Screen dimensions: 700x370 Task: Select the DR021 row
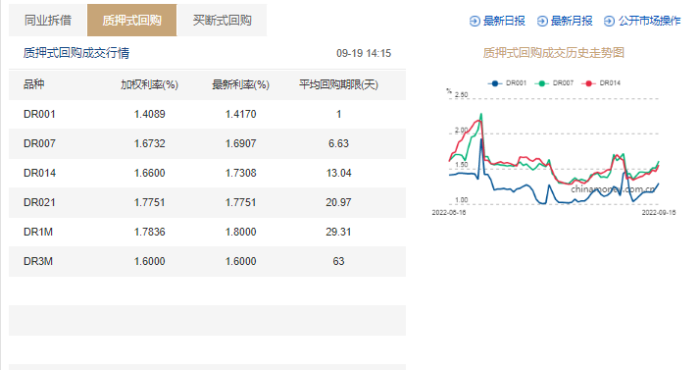207,203
